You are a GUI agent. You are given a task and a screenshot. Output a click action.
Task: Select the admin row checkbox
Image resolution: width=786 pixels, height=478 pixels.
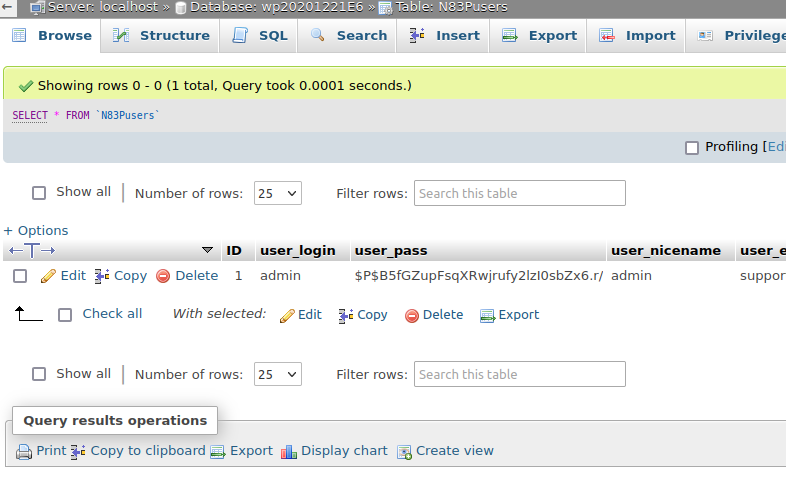pyautogui.click(x=20, y=276)
